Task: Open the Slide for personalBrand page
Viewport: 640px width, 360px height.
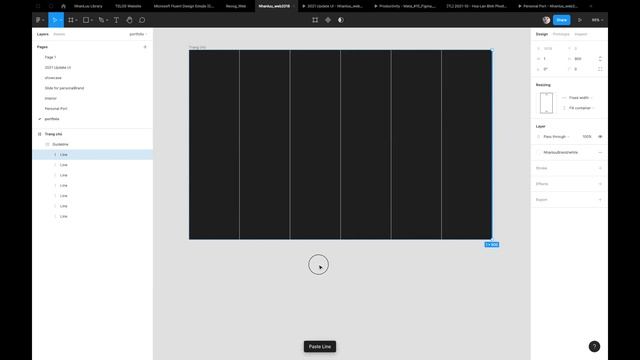Action: 64,88
